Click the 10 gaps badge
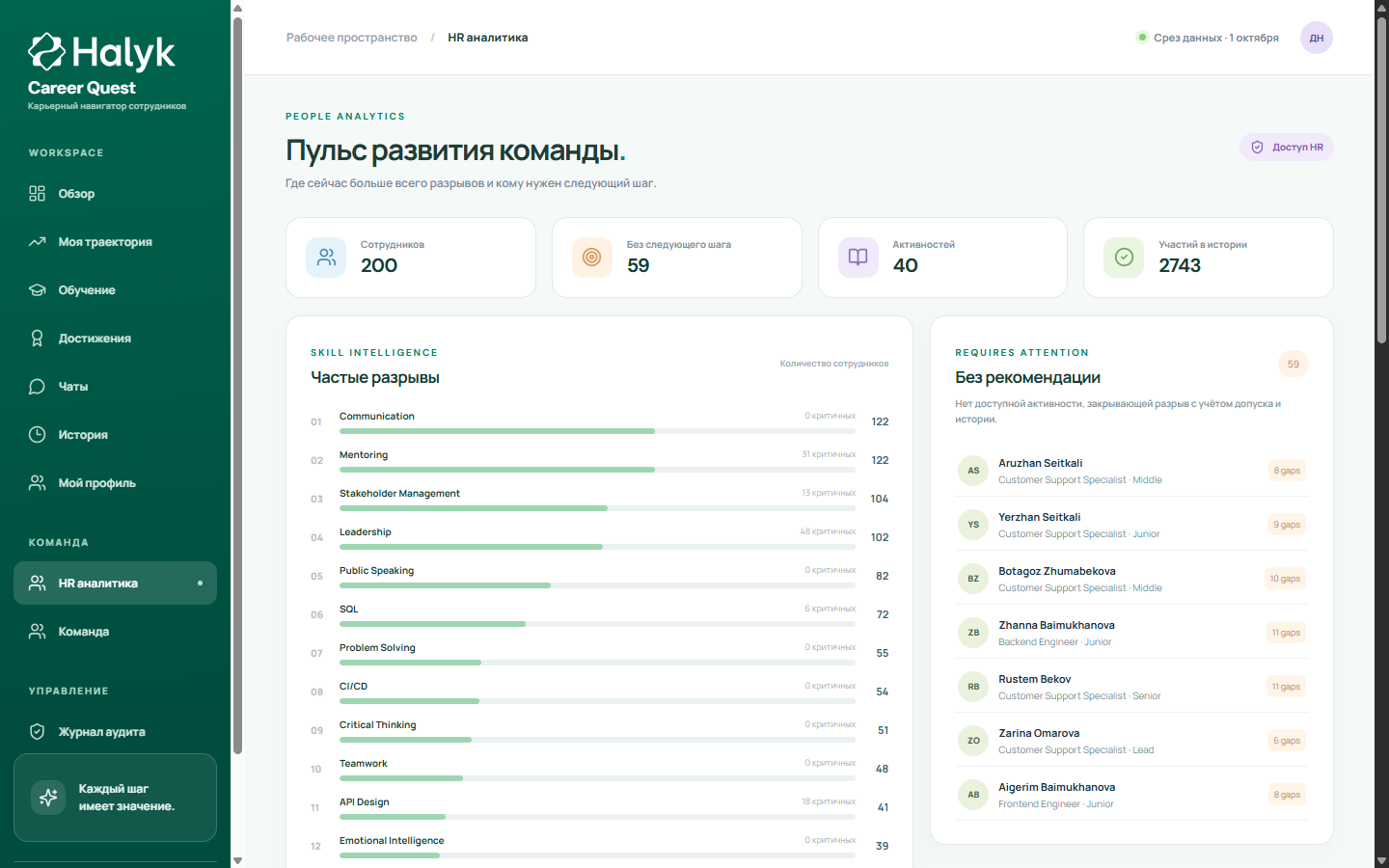1389x868 pixels. (x=1285, y=579)
